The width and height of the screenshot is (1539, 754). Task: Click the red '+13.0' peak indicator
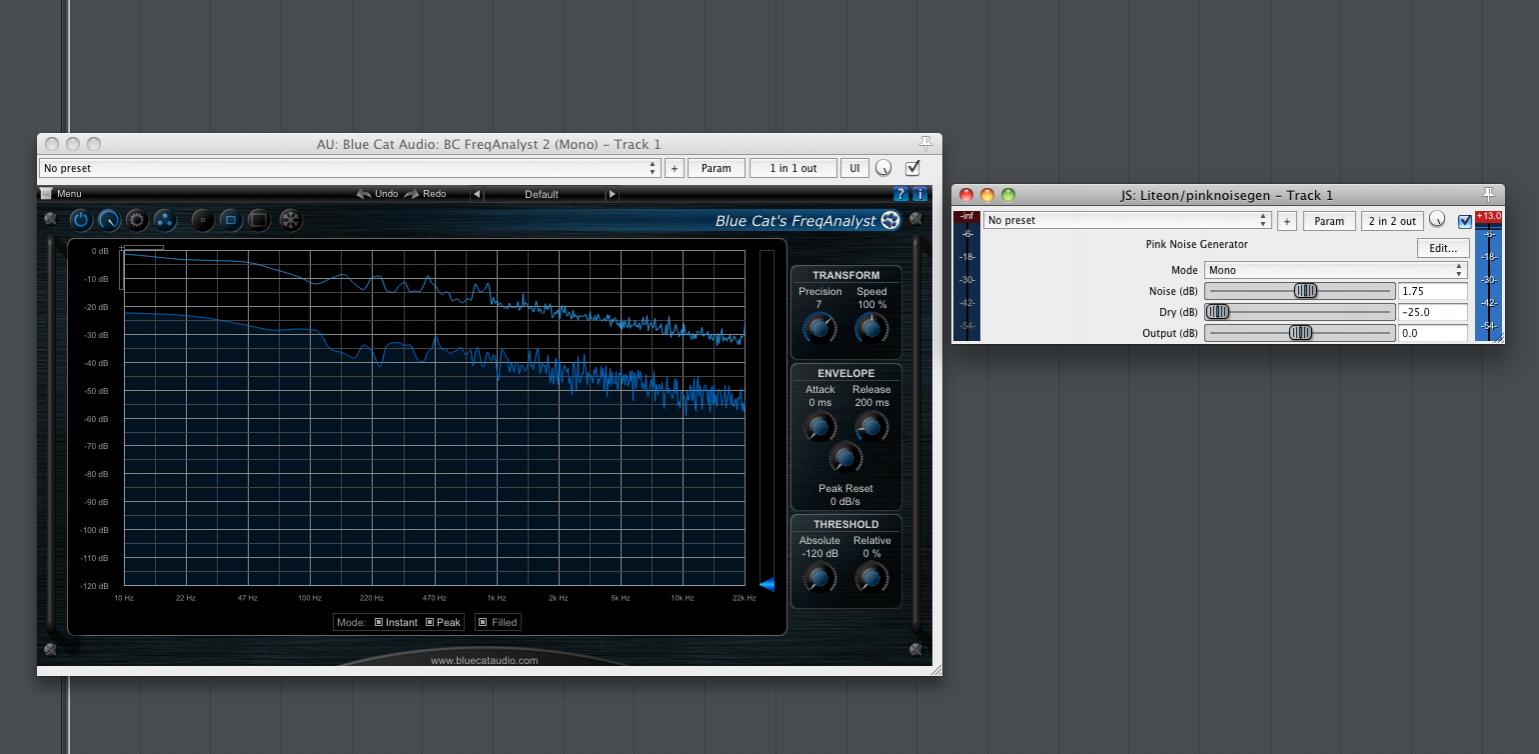[1488, 216]
